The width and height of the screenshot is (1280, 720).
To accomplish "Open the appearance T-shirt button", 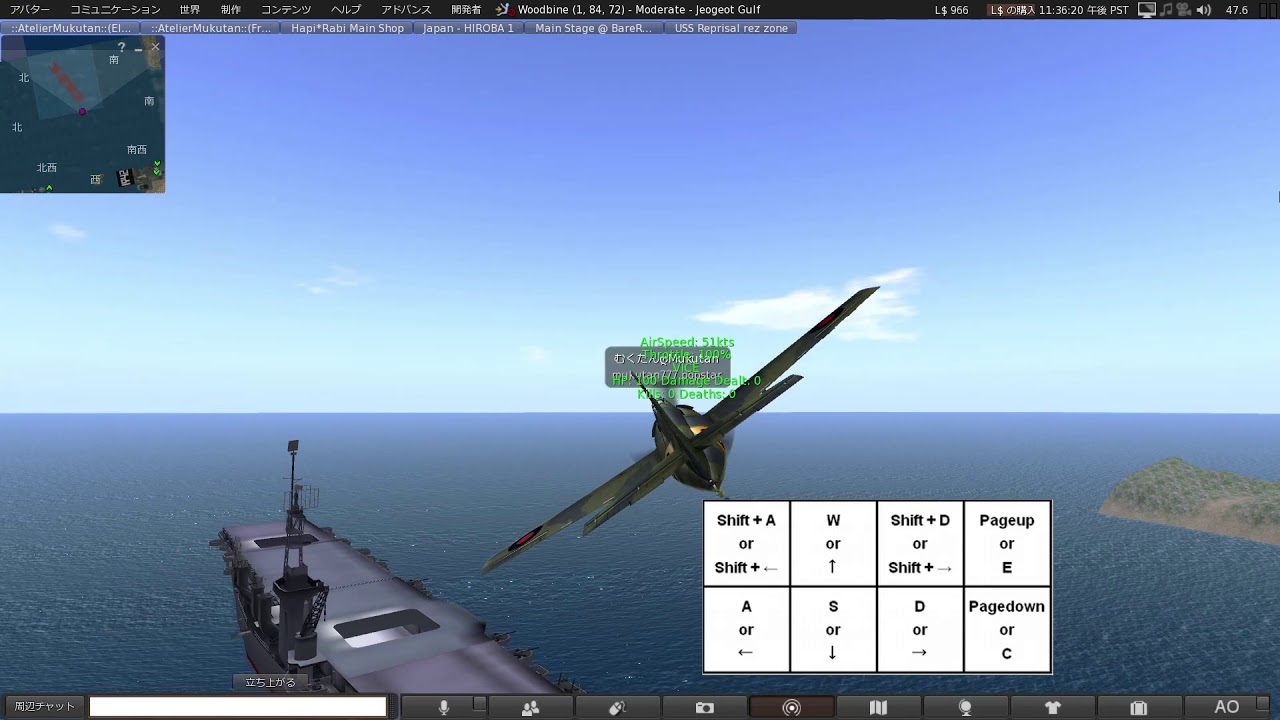I will pyautogui.click(x=1052, y=708).
